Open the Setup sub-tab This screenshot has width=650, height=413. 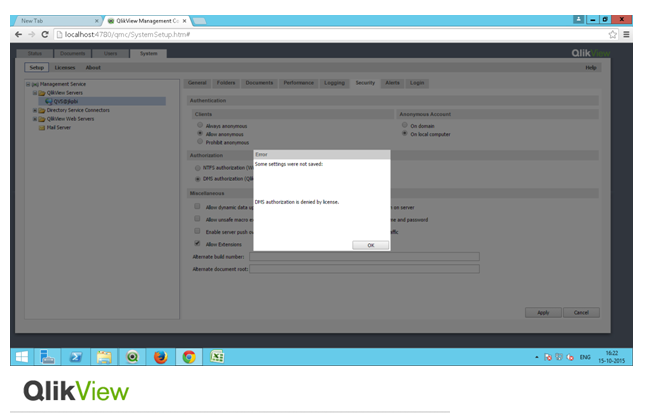[36, 68]
